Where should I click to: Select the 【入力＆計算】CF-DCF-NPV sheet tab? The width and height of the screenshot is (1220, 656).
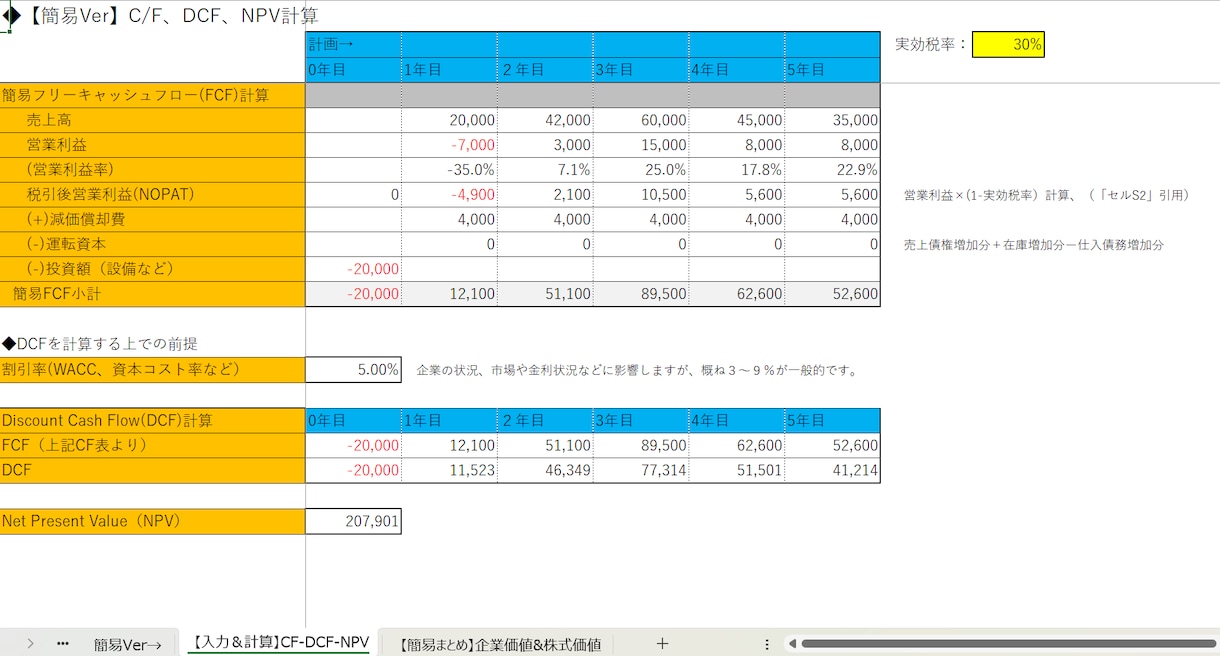279,643
